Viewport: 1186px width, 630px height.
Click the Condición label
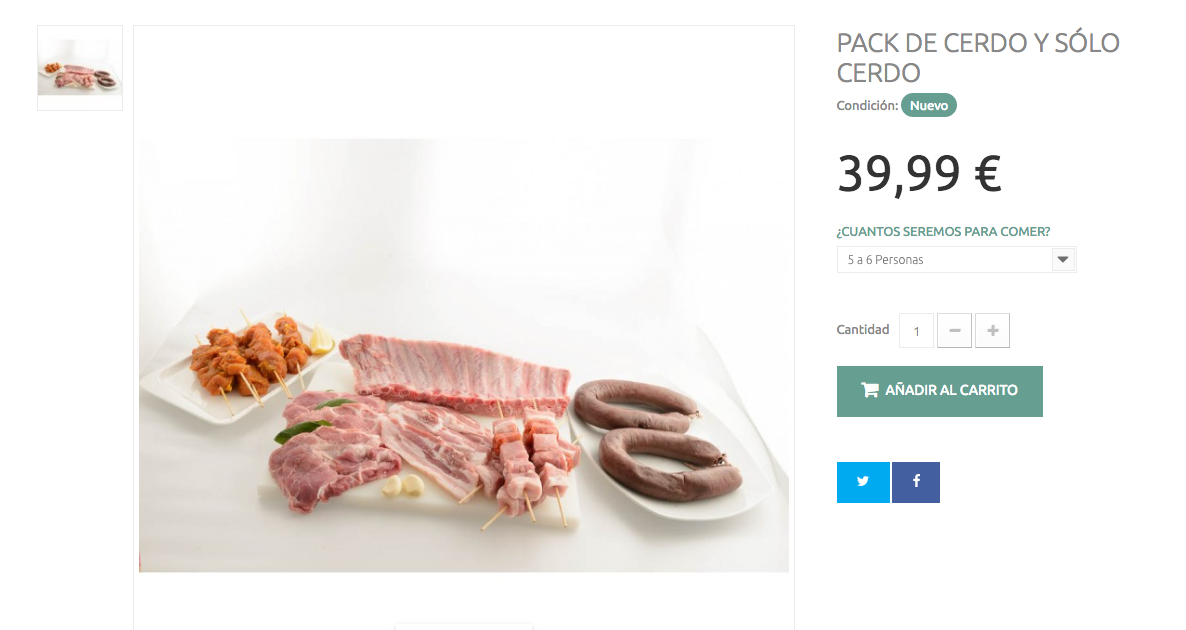click(x=866, y=106)
